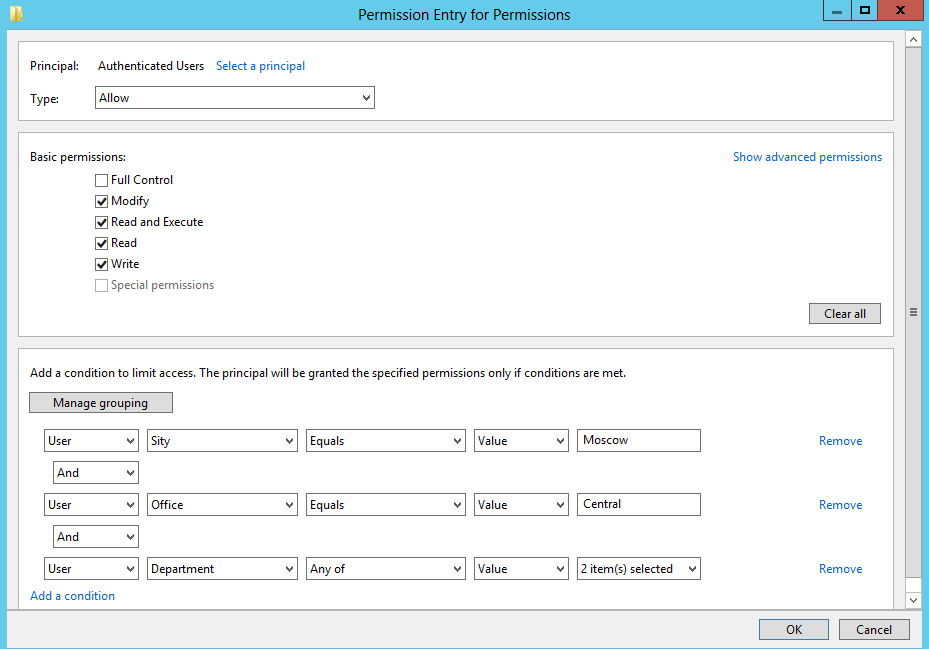Open the Any of operator dropdown

[x=386, y=568]
